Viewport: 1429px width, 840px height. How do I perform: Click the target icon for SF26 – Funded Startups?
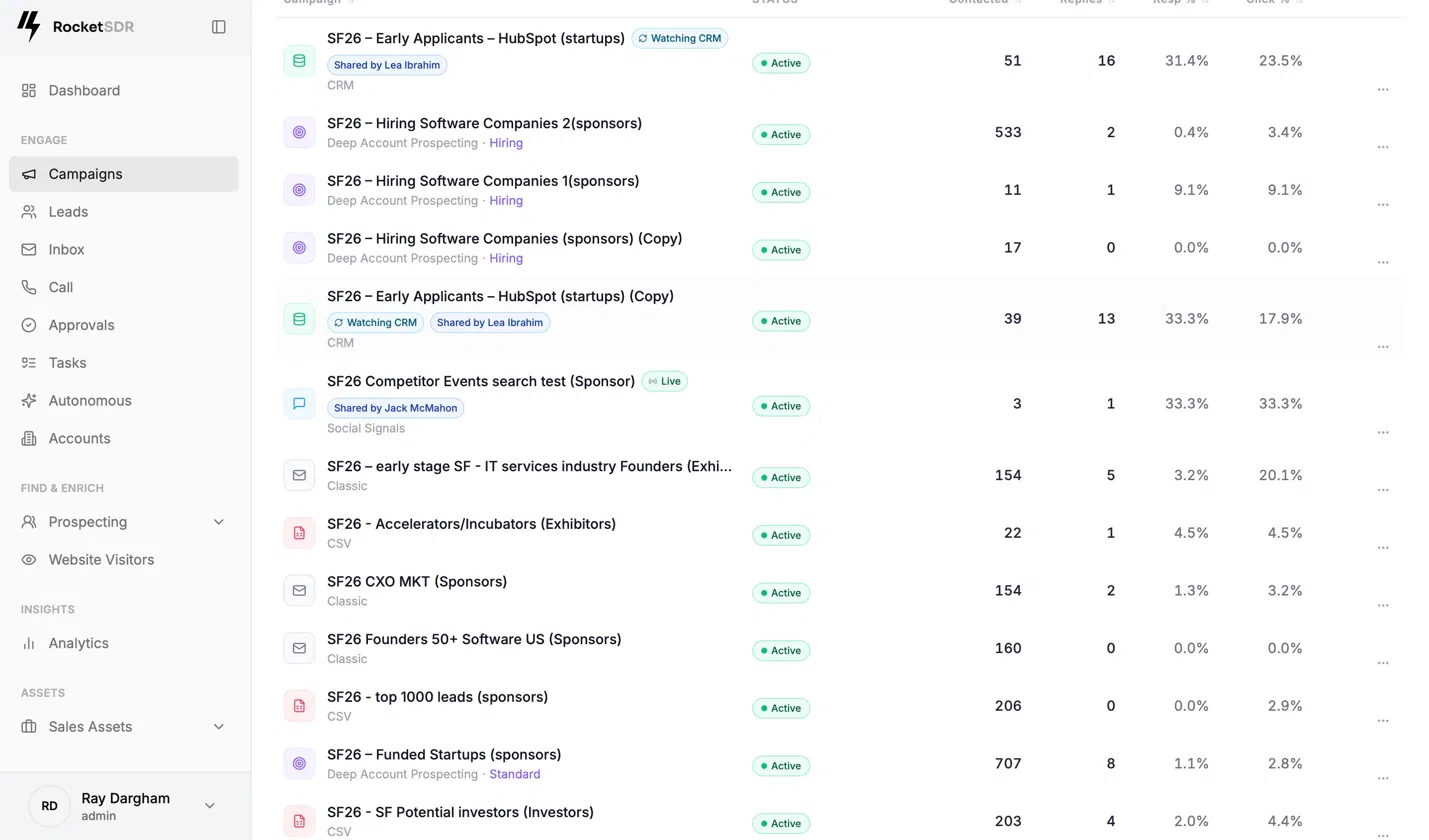(x=299, y=763)
